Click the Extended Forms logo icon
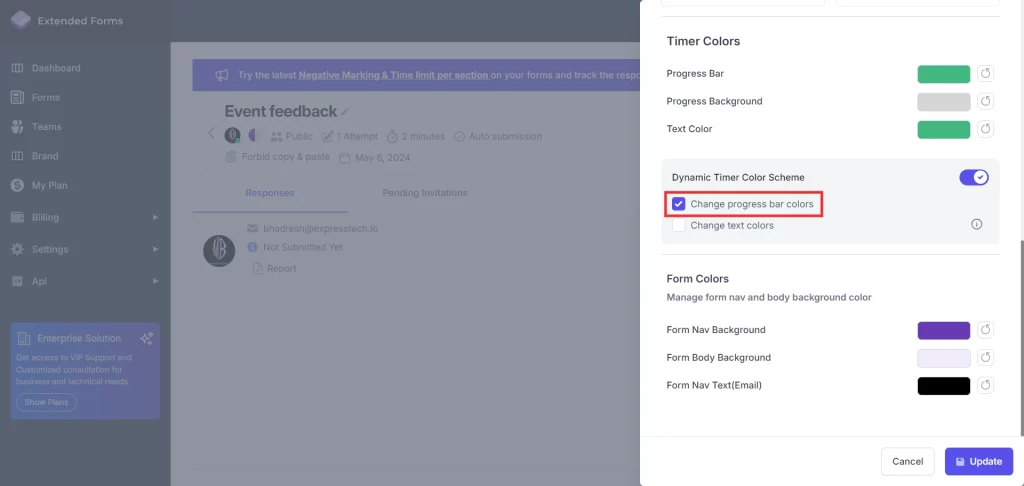The image size is (1024, 486). click(x=20, y=20)
